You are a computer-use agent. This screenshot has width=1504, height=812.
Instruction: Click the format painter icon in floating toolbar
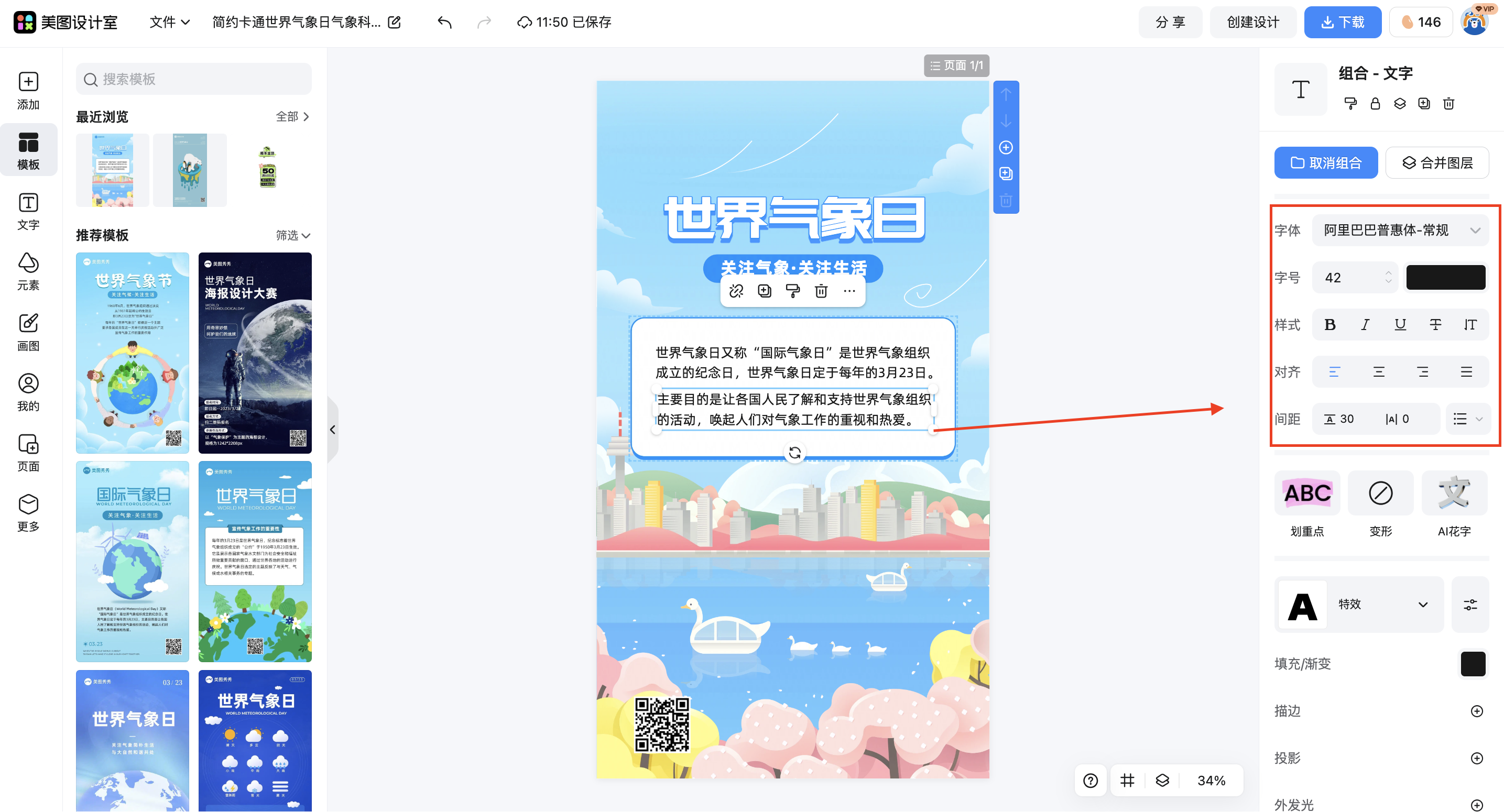pyautogui.click(x=792, y=291)
